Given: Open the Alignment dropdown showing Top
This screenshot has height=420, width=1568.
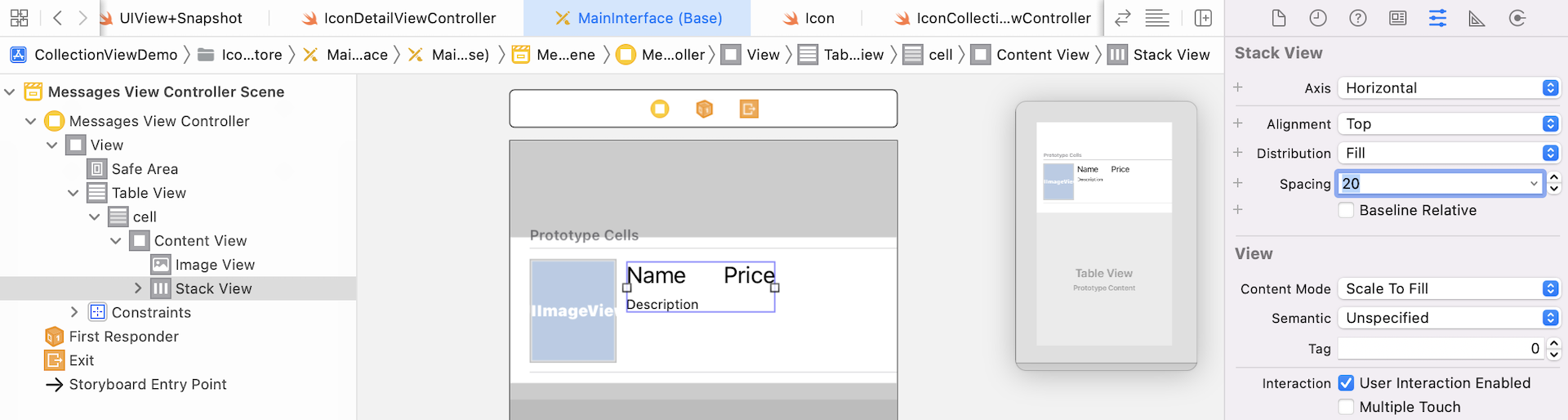Looking at the screenshot, I should pyautogui.click(x=1449, y=124).
